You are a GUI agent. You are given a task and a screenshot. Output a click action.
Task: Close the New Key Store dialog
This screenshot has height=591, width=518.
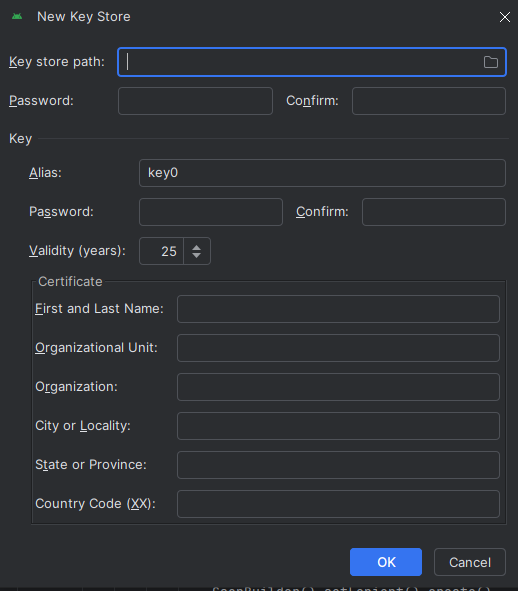click(x=504, y=17)
